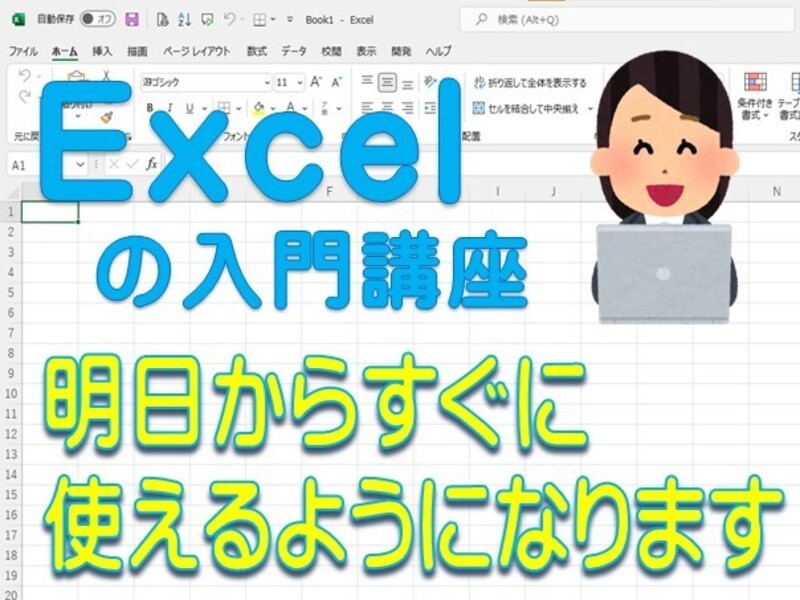This screenshot has width=800, height=600.
Task: Click the Underline U icon
Action: point(190,108)
